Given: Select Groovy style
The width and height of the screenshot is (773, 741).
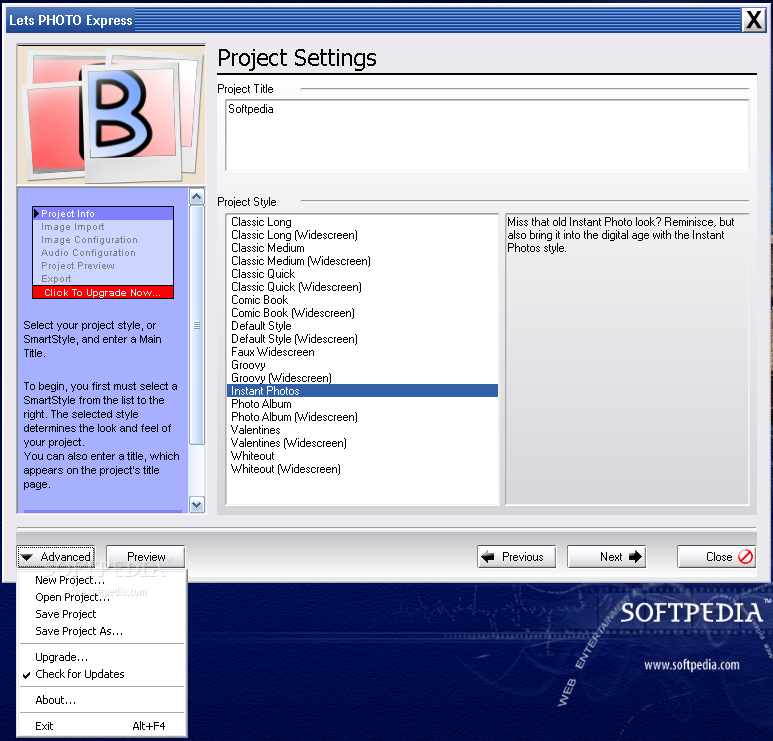Looking at the screenshot, I should point(362,365).
